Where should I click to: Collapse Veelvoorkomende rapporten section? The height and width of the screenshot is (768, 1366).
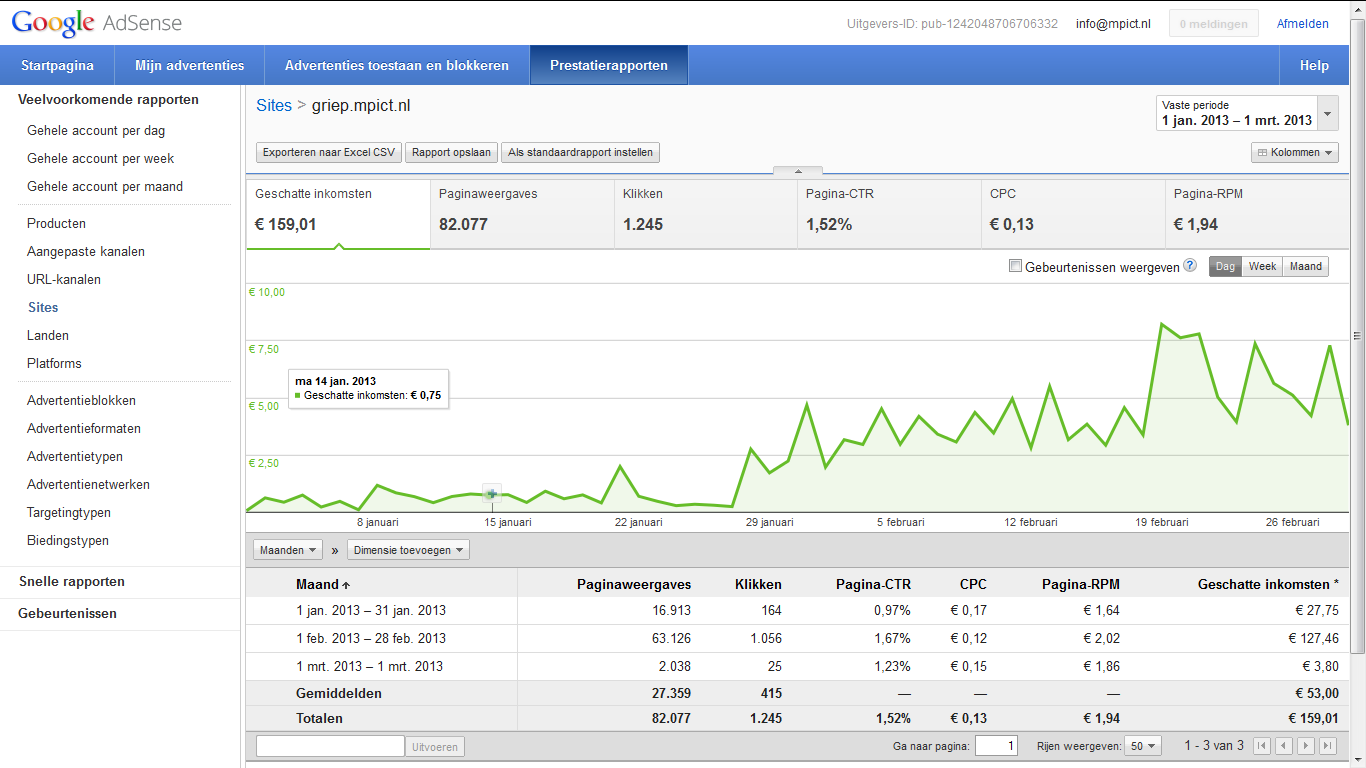[108, 99]
